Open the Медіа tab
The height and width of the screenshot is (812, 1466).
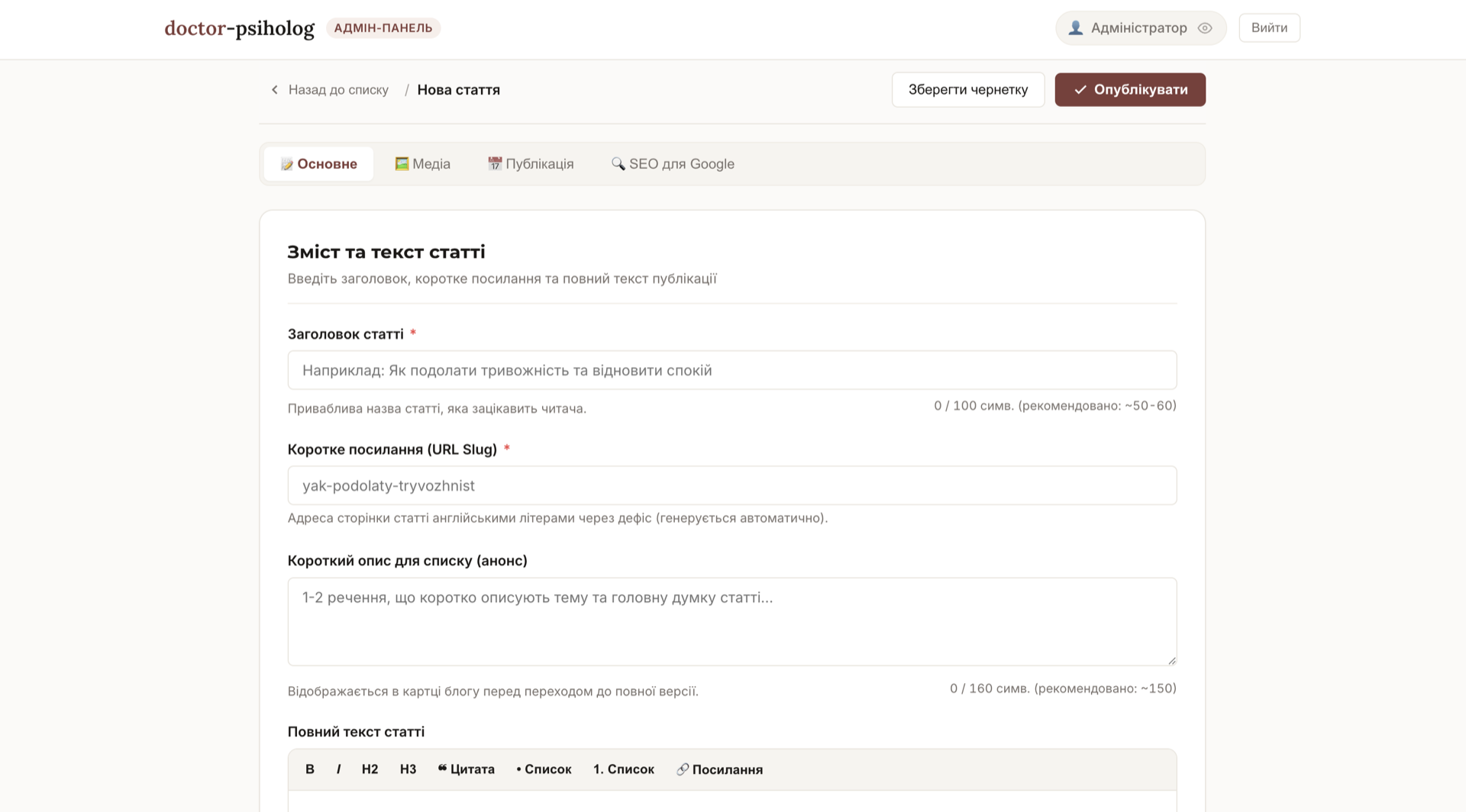click(x=422, y=164)
